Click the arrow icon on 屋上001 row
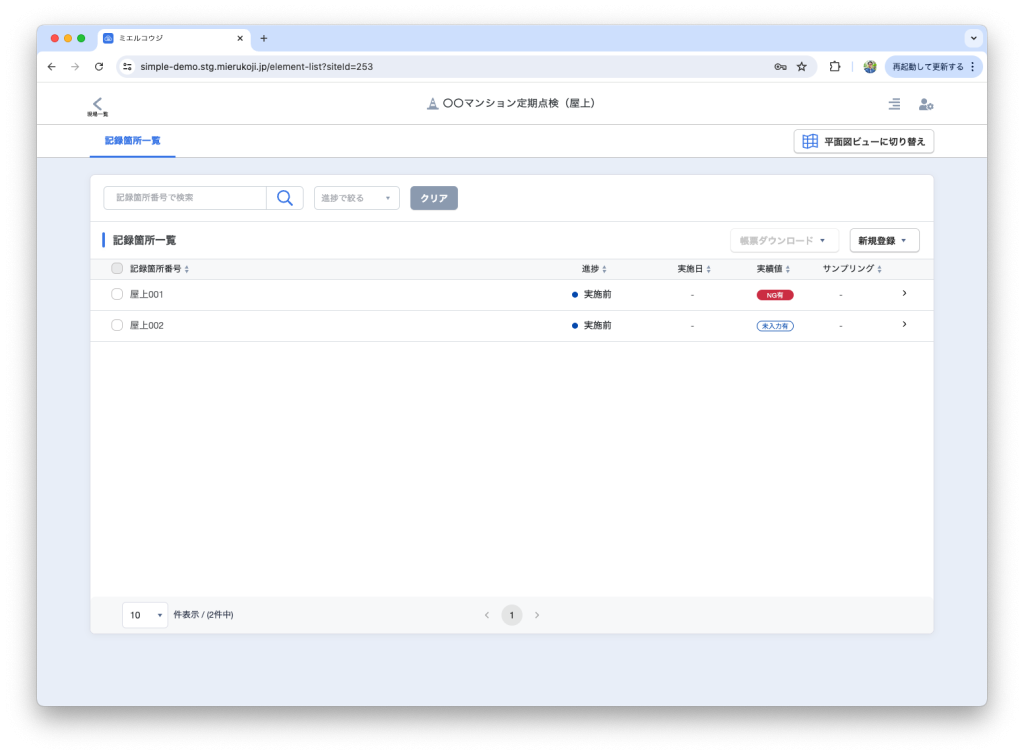1024x755 pixels. tap(904, 294)
